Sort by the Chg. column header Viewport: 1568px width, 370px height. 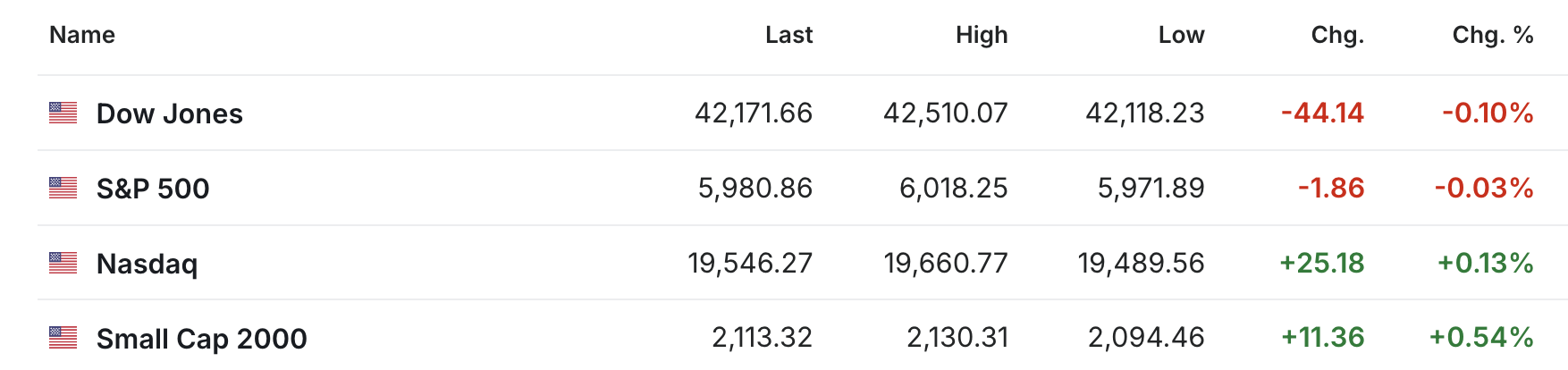[1337, 35]
